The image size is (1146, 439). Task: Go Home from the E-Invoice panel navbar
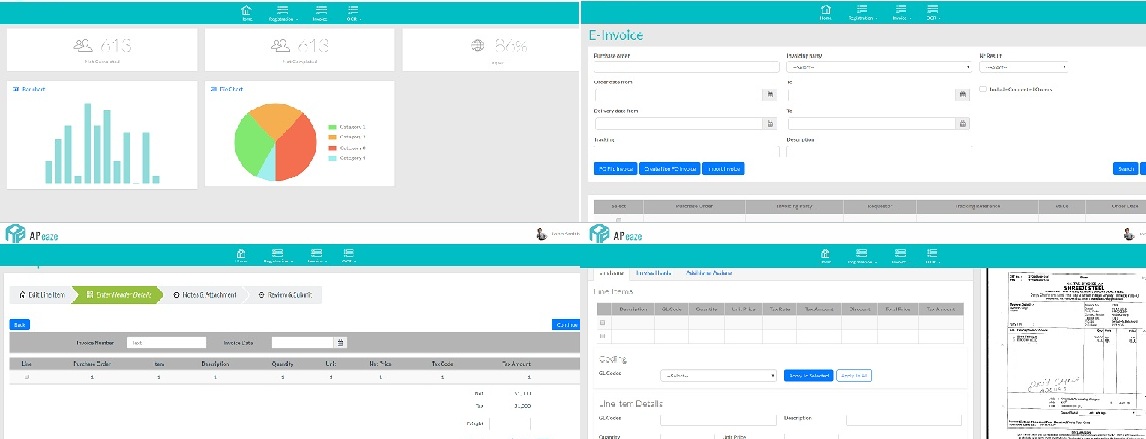click(x=826, y=12)
